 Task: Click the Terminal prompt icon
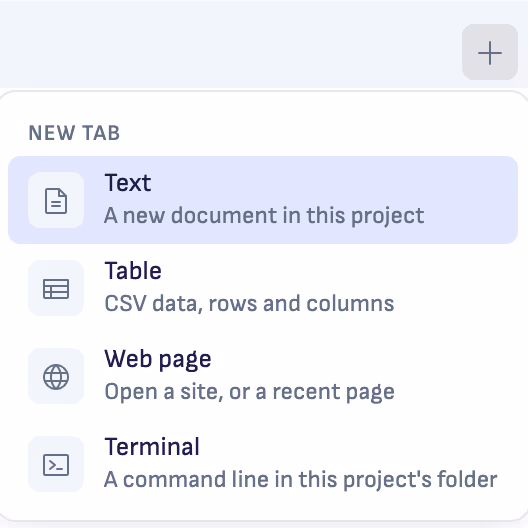point(56,464)
